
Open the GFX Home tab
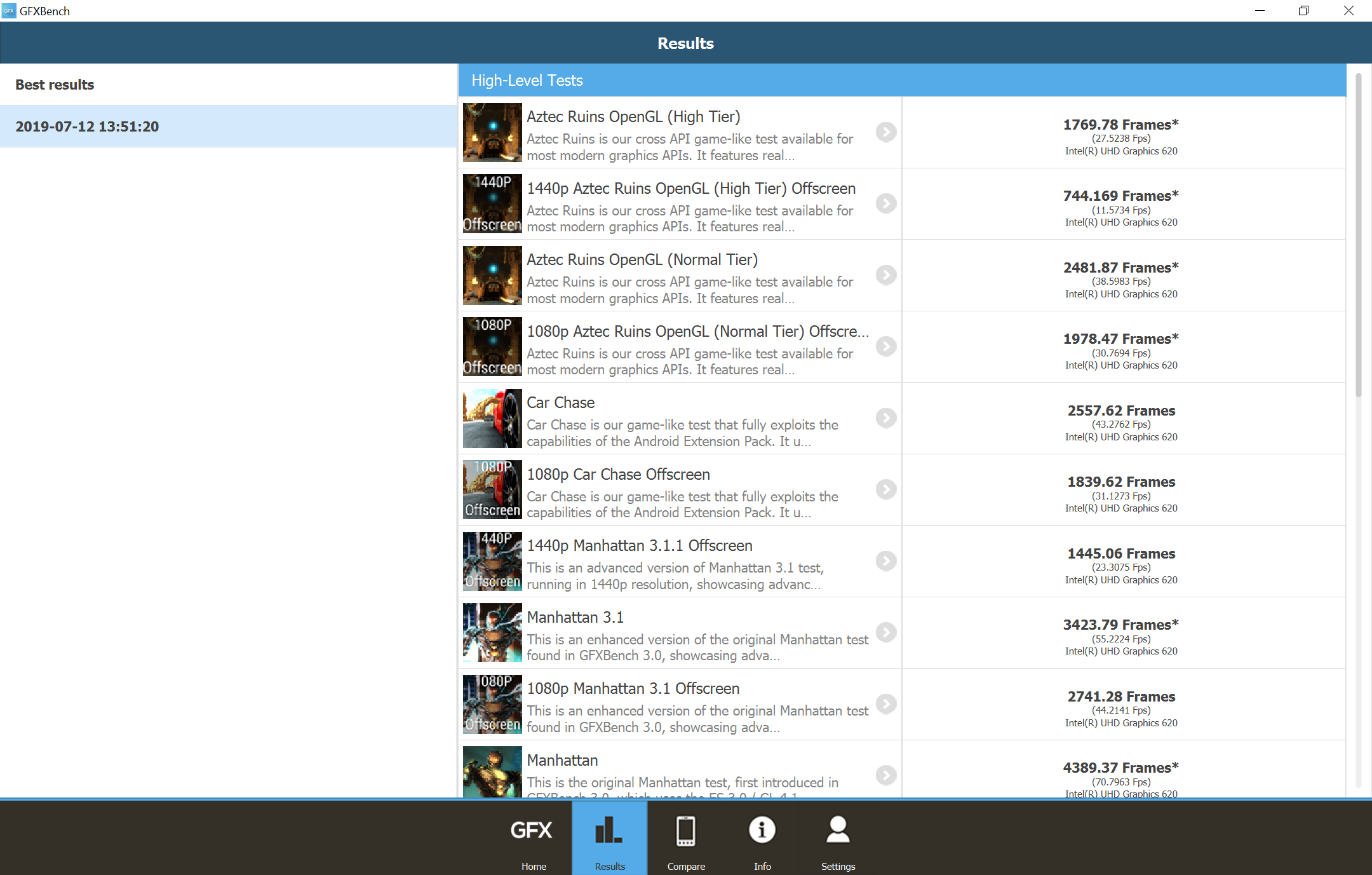(534, 838)
